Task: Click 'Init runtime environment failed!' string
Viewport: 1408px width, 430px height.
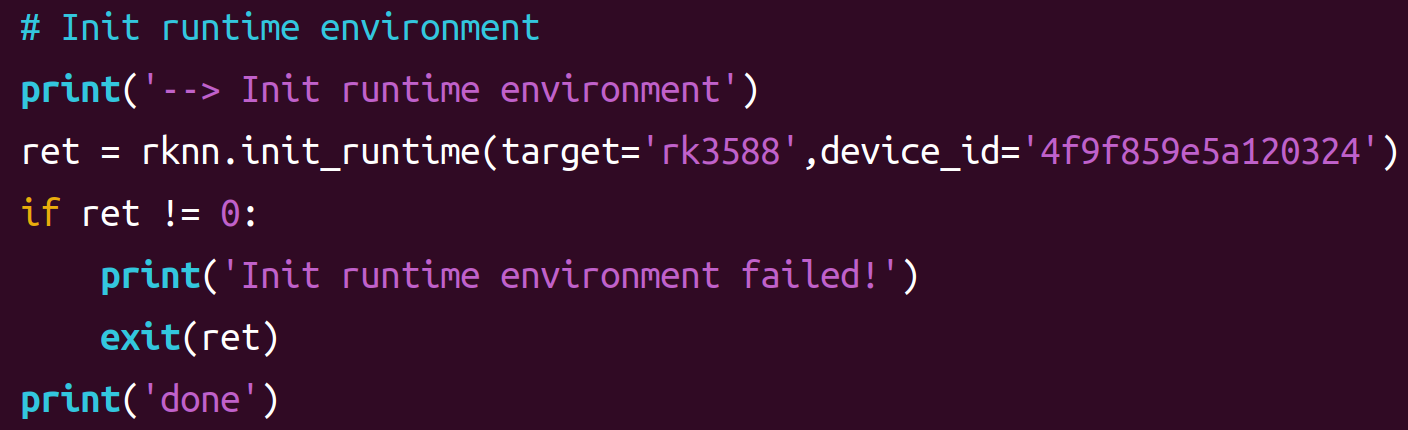Action: [x=560, y=277]
